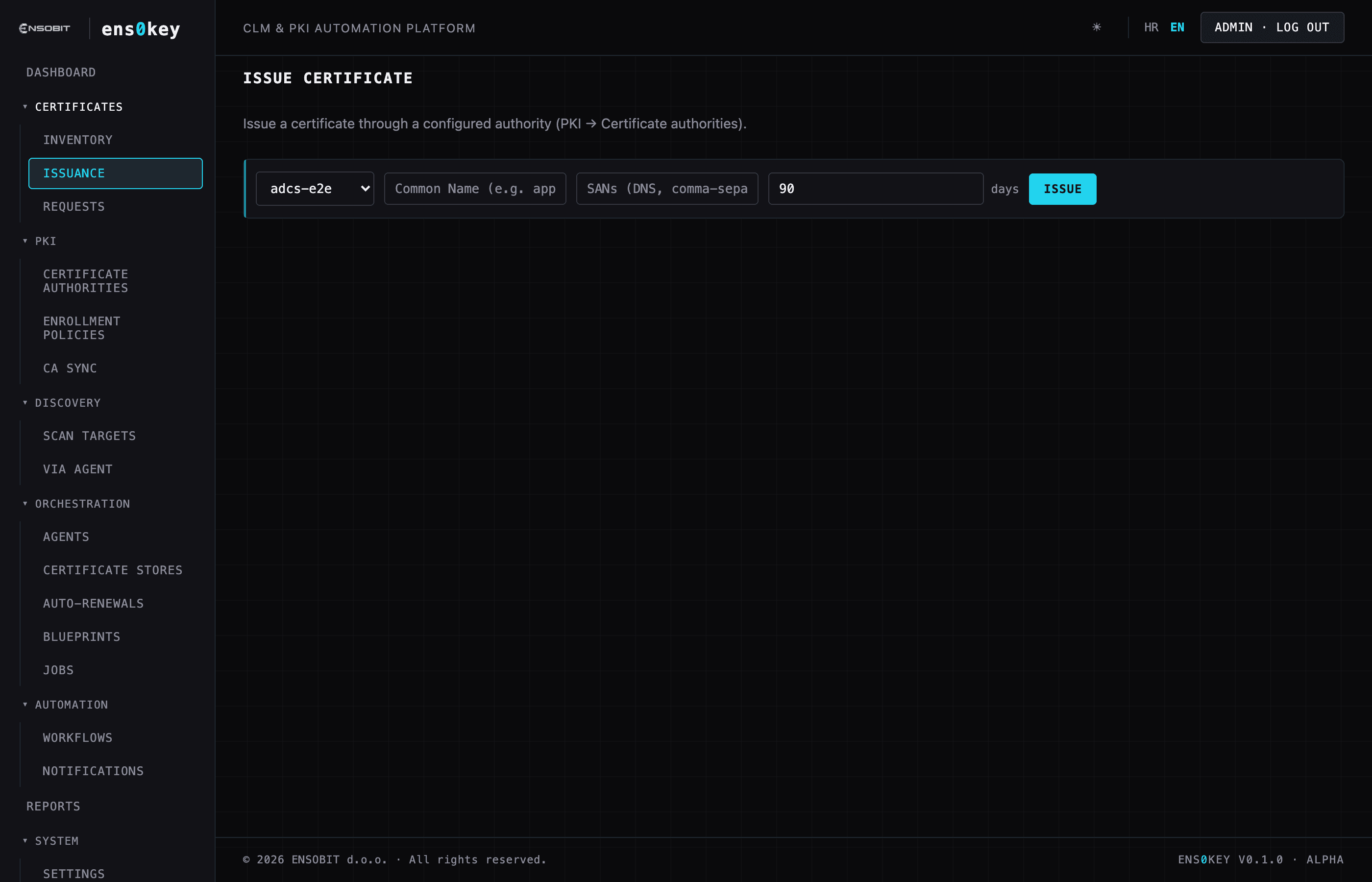Click the validity days field showing 90

(876, 189)
